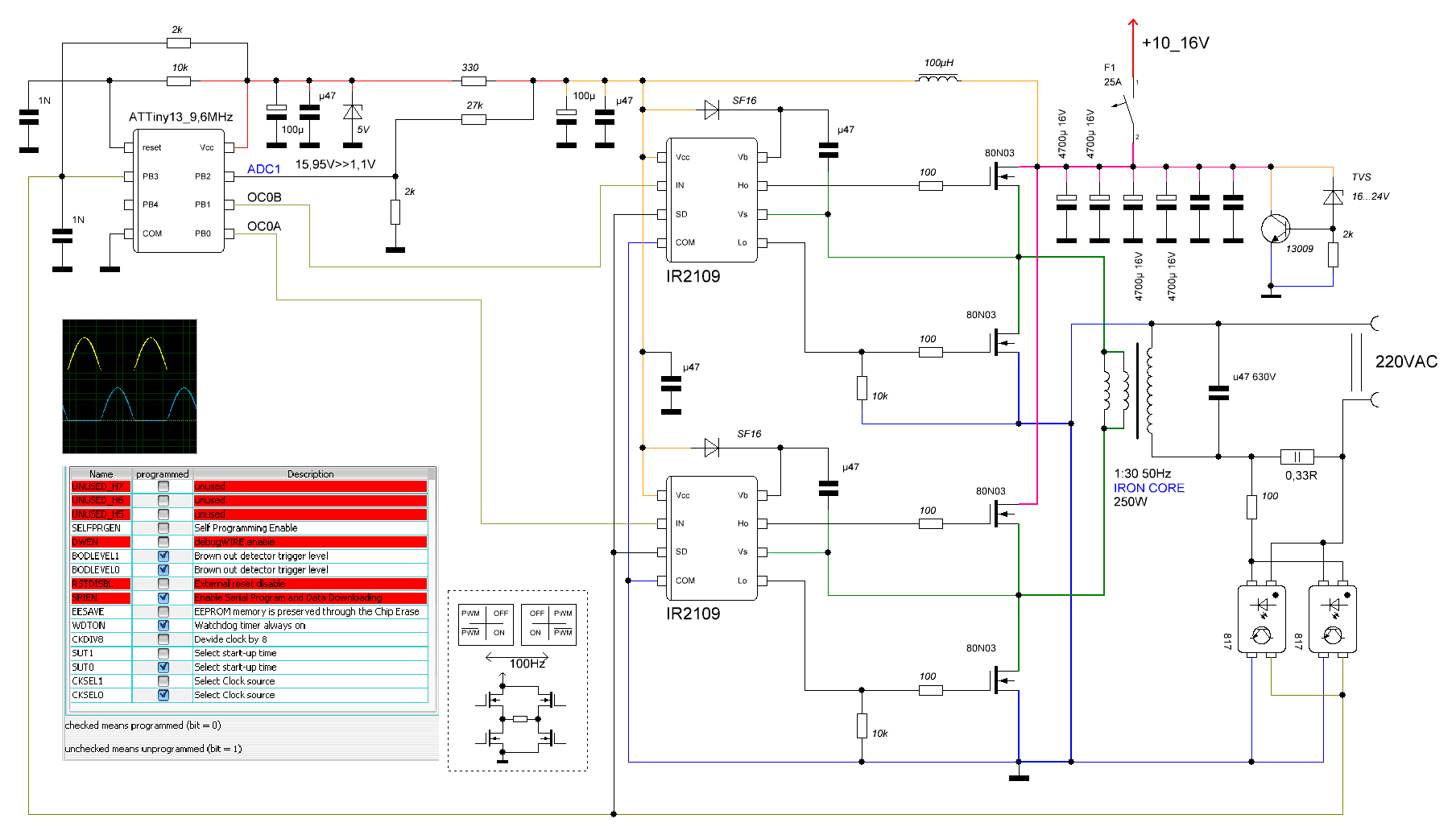Click the oscilloscope waveform thumbnail
Image resolution: width=1456 pixels, height=835 pixels.
[x=130, y=386]
